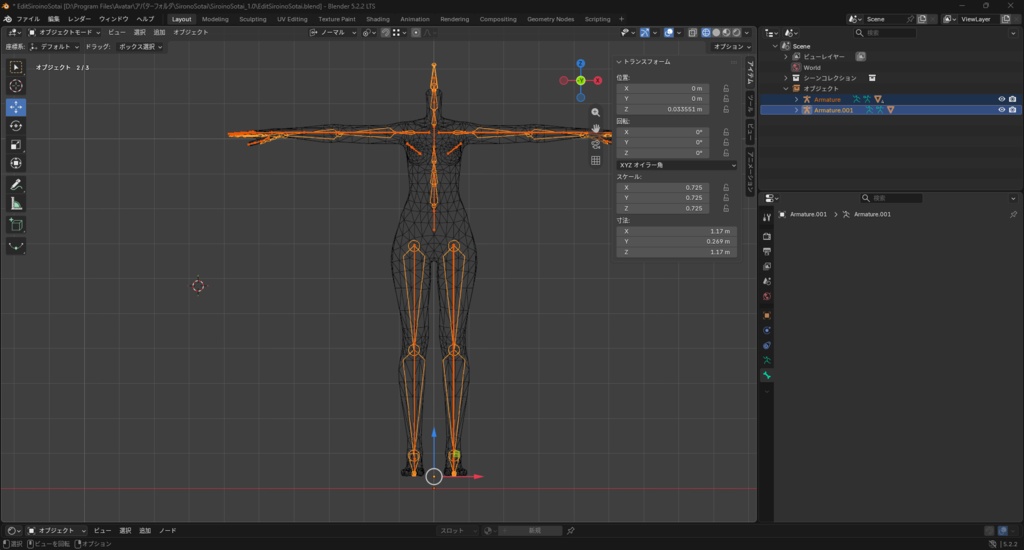The height and width of the screenshot is (550, 1024).
Task: Toggle viewport overlays display
Action: click(x=669, y=32)
